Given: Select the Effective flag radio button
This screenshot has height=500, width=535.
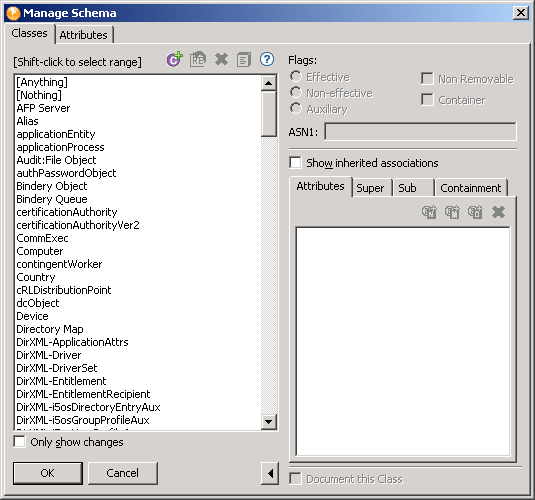Looking at the screenshot, I should pyautogui.click(x=296, y=76).
